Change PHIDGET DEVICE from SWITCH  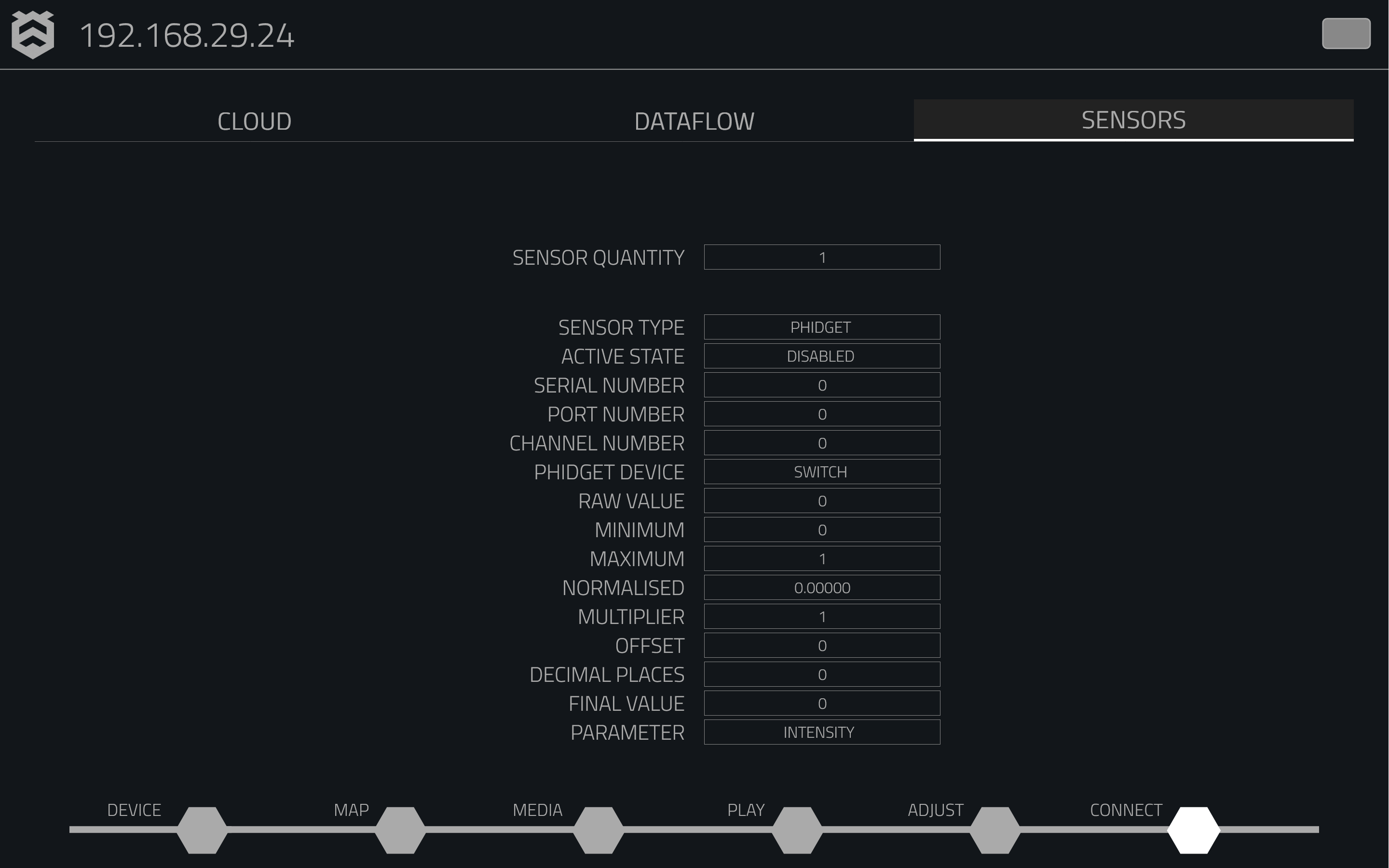click(821, 472)
